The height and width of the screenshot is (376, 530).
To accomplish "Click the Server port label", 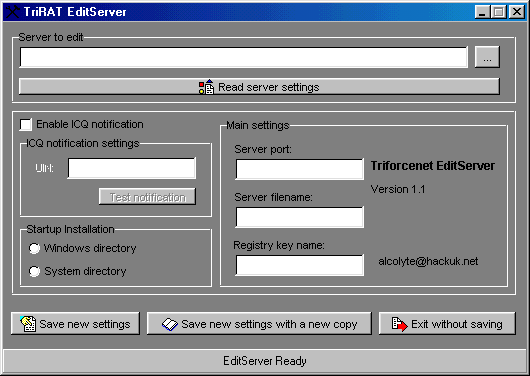I will (x=263, y=149).
